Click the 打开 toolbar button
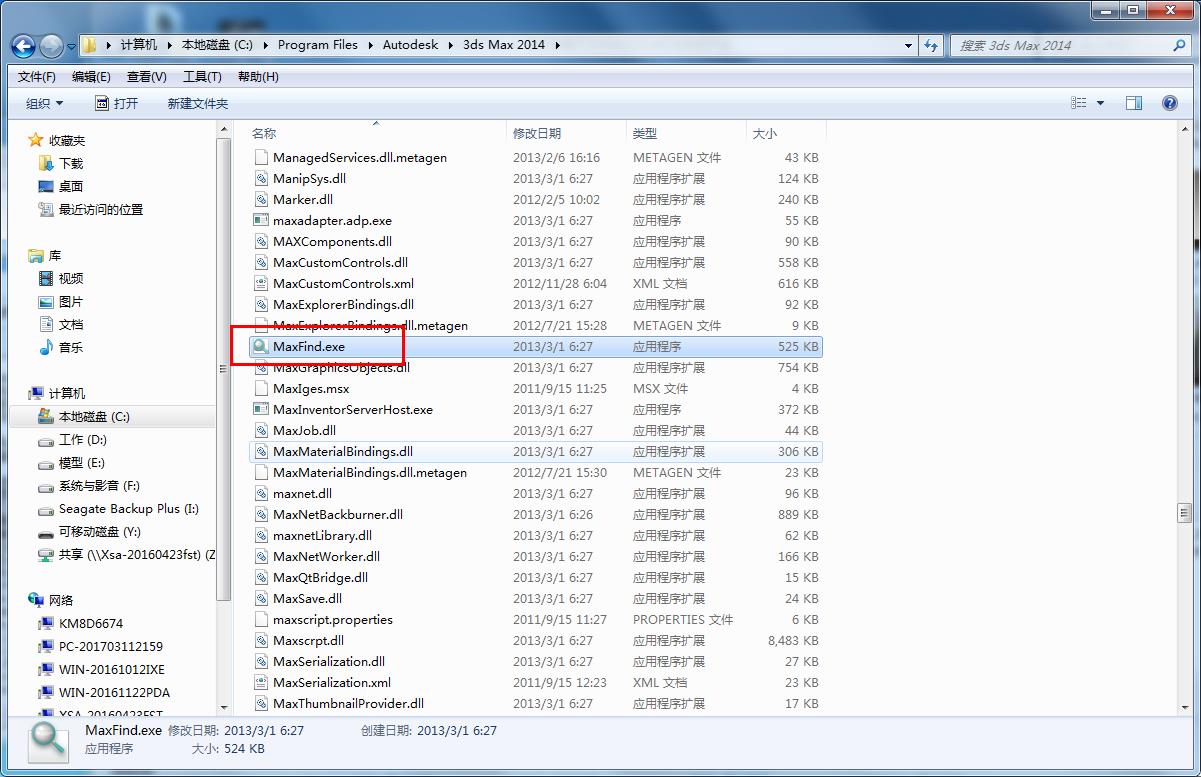 [117, 103]
